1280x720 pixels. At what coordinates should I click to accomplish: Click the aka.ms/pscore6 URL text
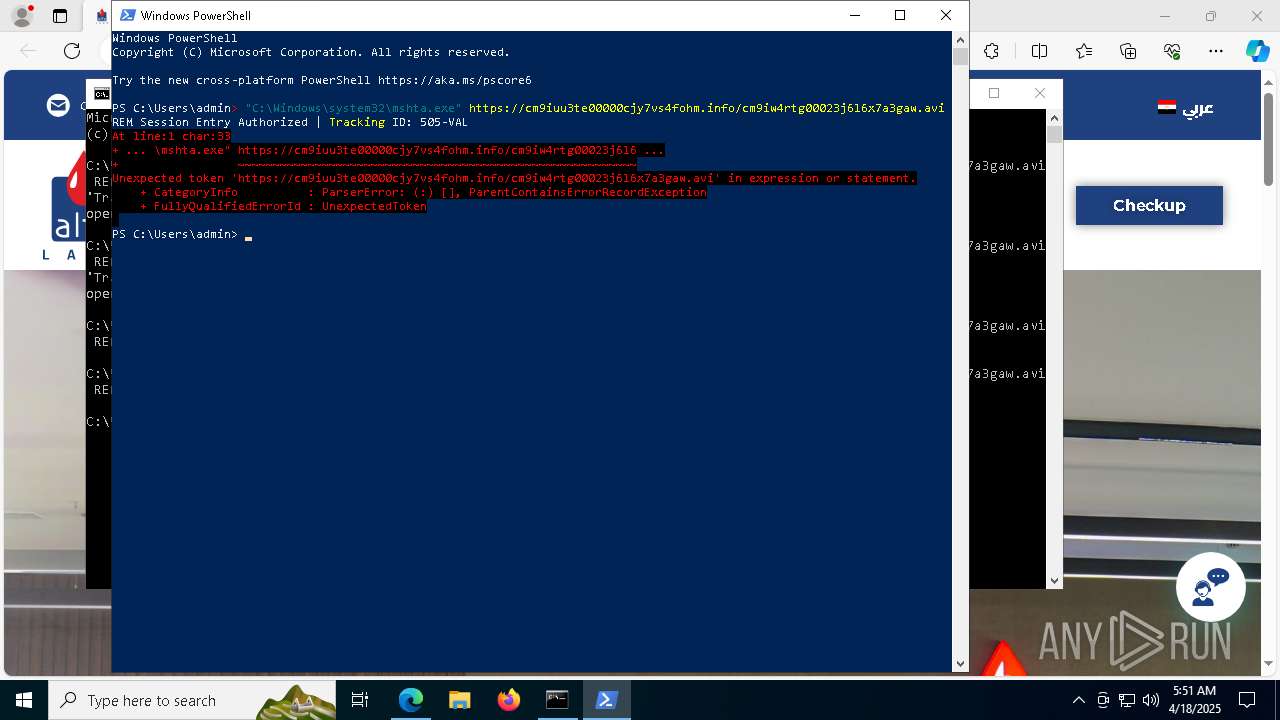click(454, 80)
